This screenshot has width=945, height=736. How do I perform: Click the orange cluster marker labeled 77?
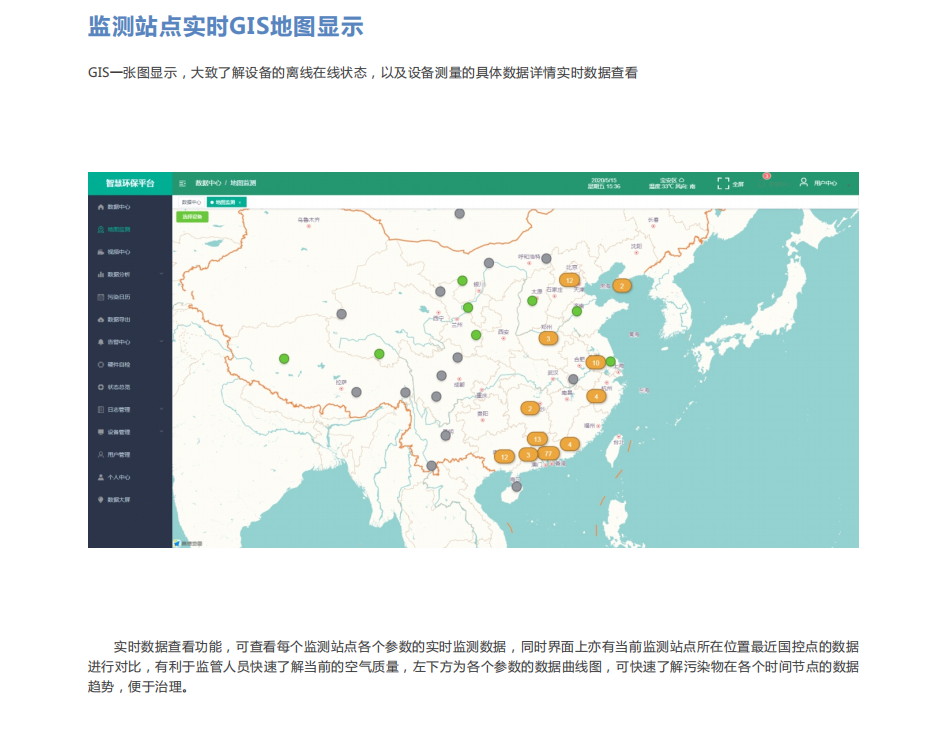(x=548, y=453)
